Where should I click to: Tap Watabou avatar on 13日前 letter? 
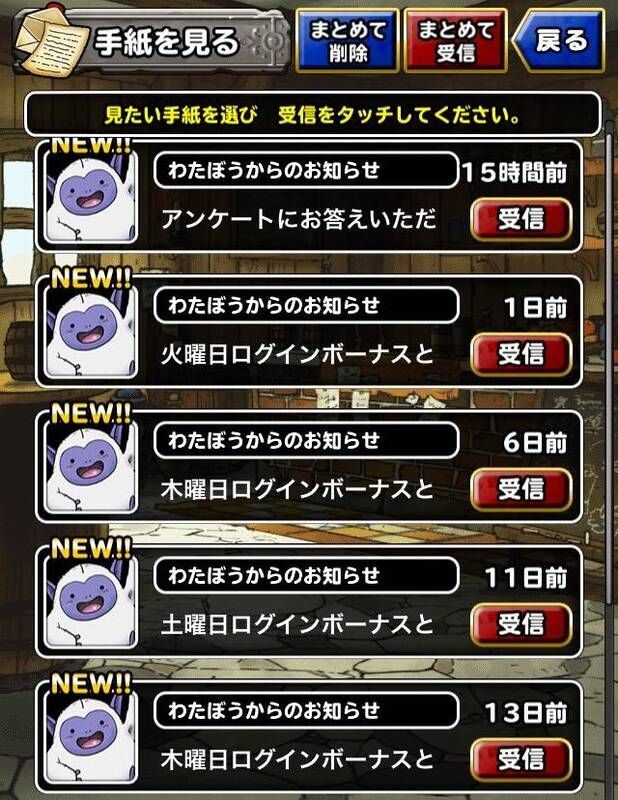coord(91,737)
